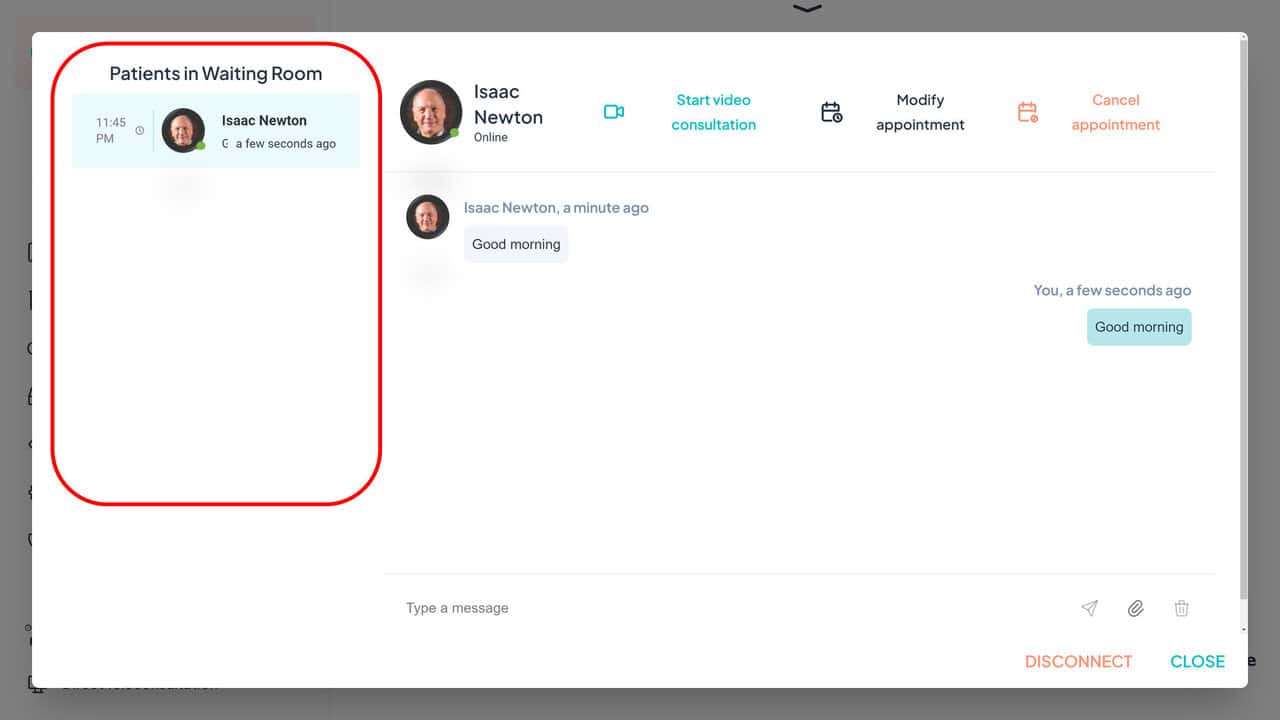The image size is (1280, 720).
Task: Focus the Type a message field
Action: 730,608
